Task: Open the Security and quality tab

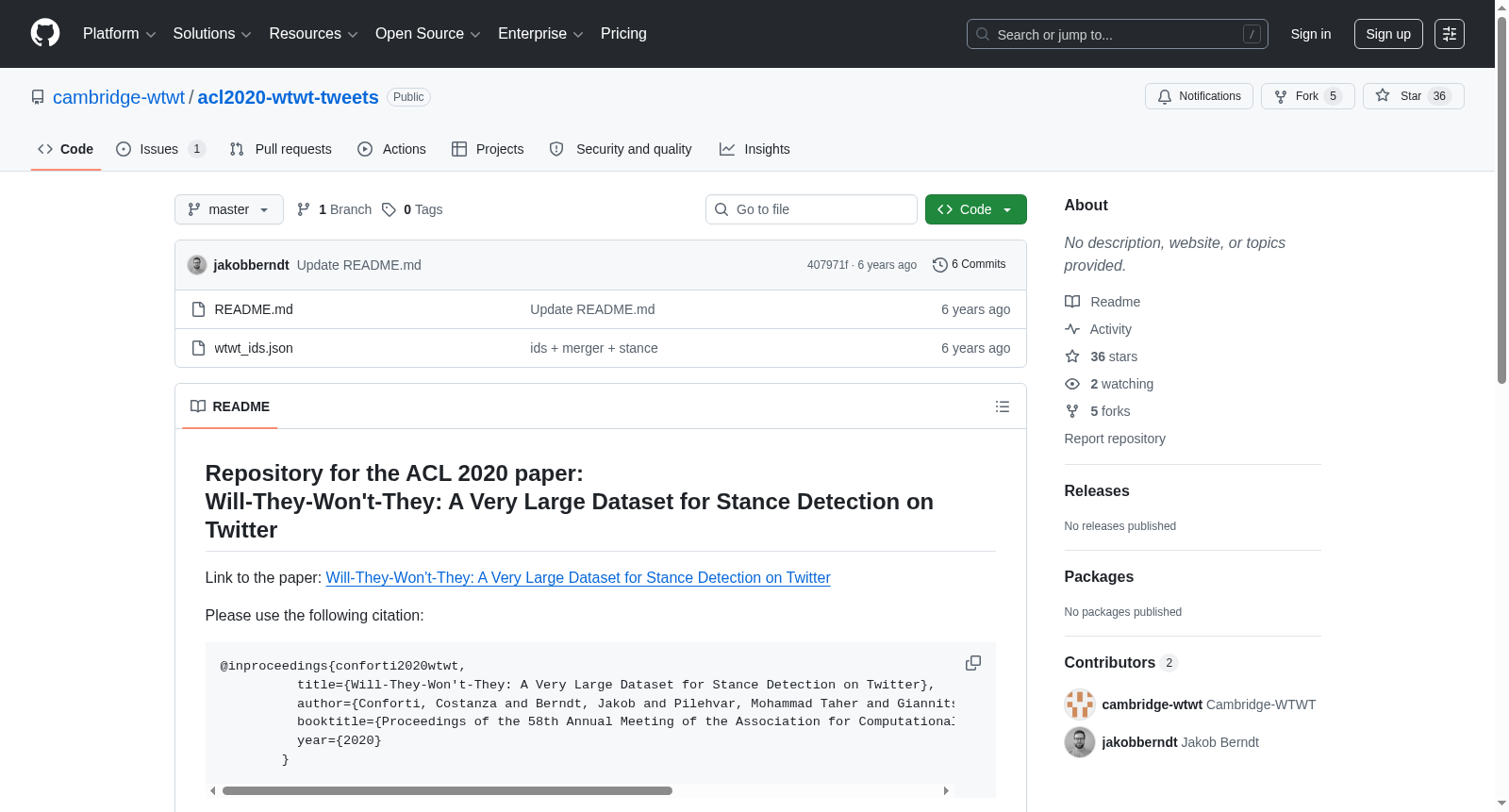Action: point(621,149)
